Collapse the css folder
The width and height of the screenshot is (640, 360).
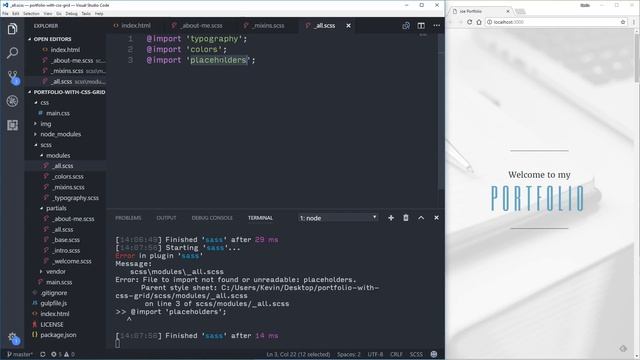pyautogui.click(x=44, y=103)
